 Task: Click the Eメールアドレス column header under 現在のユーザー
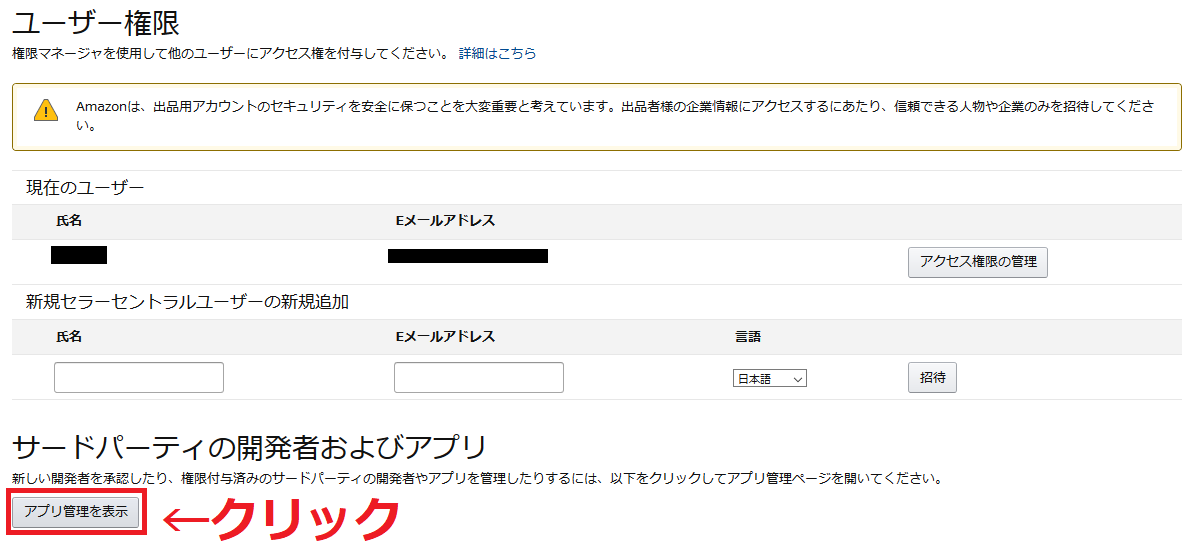445,221
